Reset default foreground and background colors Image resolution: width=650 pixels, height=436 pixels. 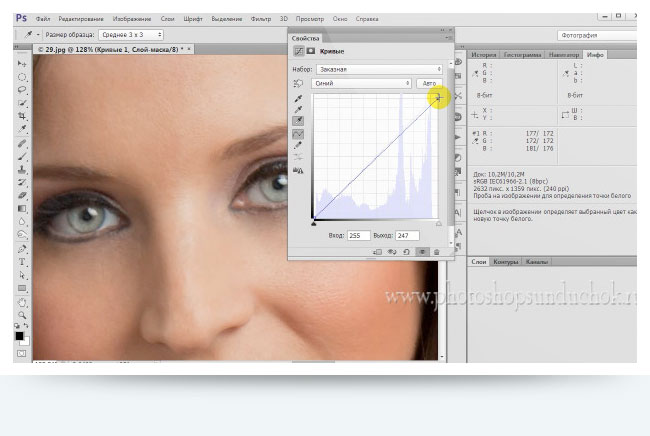point(17,326)
